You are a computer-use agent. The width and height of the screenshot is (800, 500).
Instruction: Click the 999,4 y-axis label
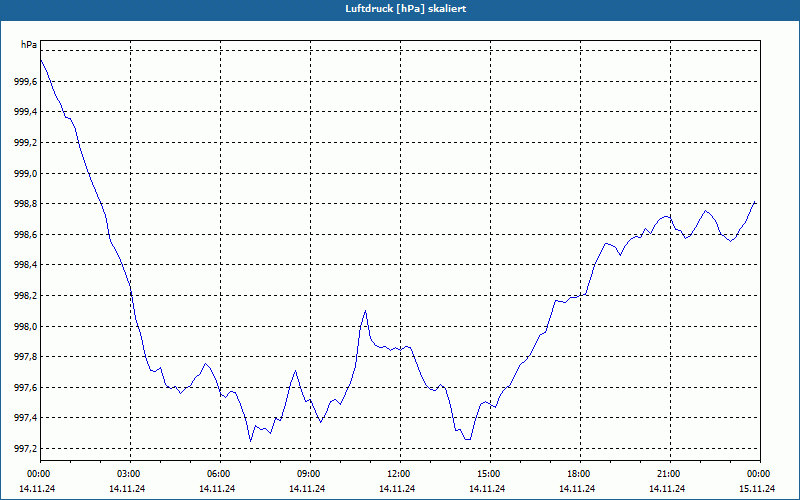[x=26, y=112]
